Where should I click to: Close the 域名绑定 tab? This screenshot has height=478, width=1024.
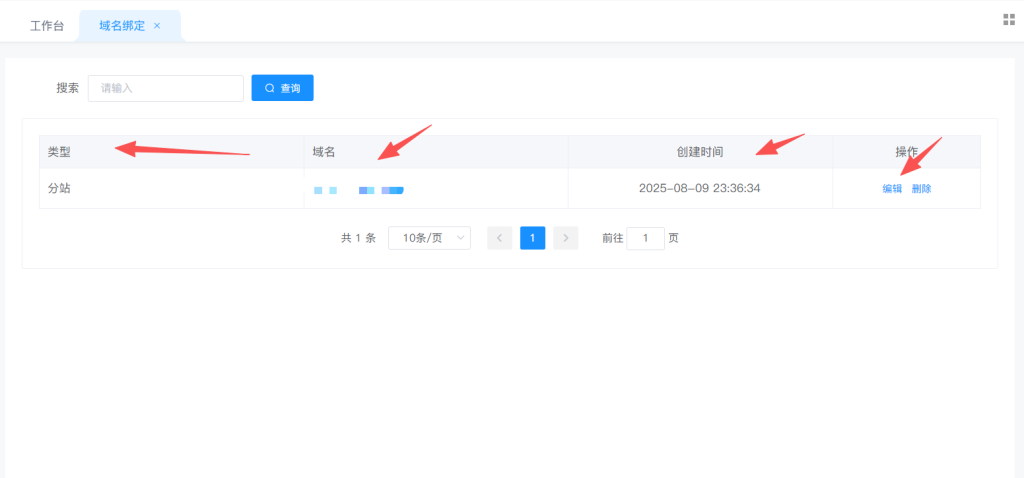tap(157, 26)
